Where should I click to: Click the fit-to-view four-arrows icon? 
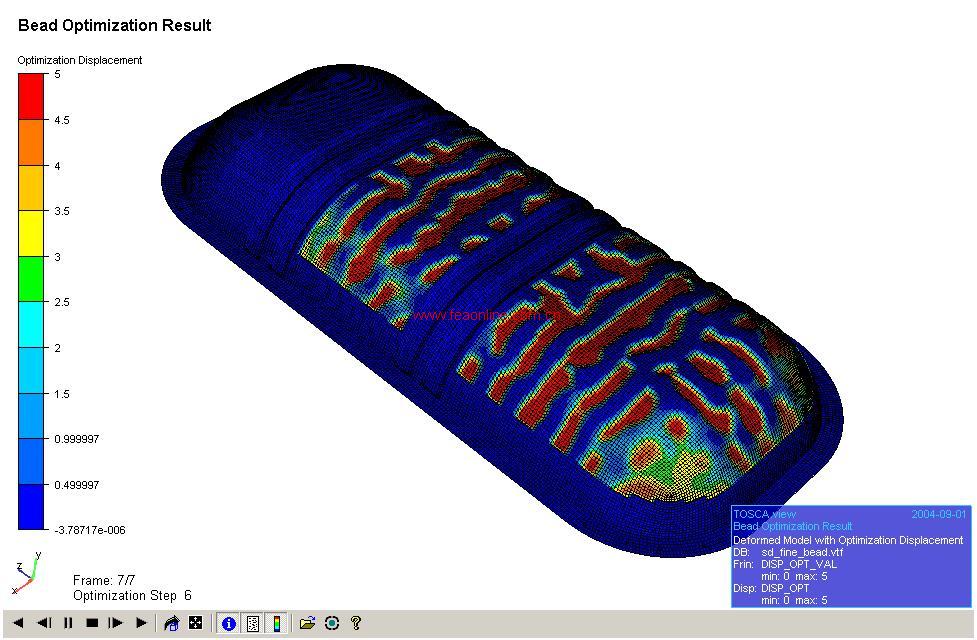click(196, 623)
